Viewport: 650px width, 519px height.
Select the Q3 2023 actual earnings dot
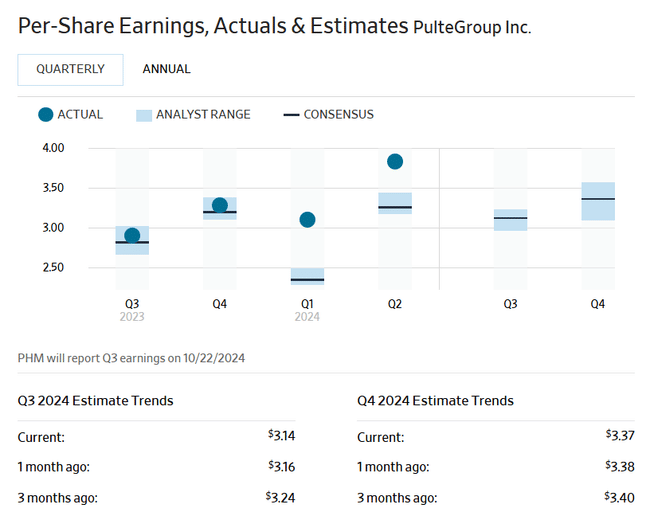point(132,236)
